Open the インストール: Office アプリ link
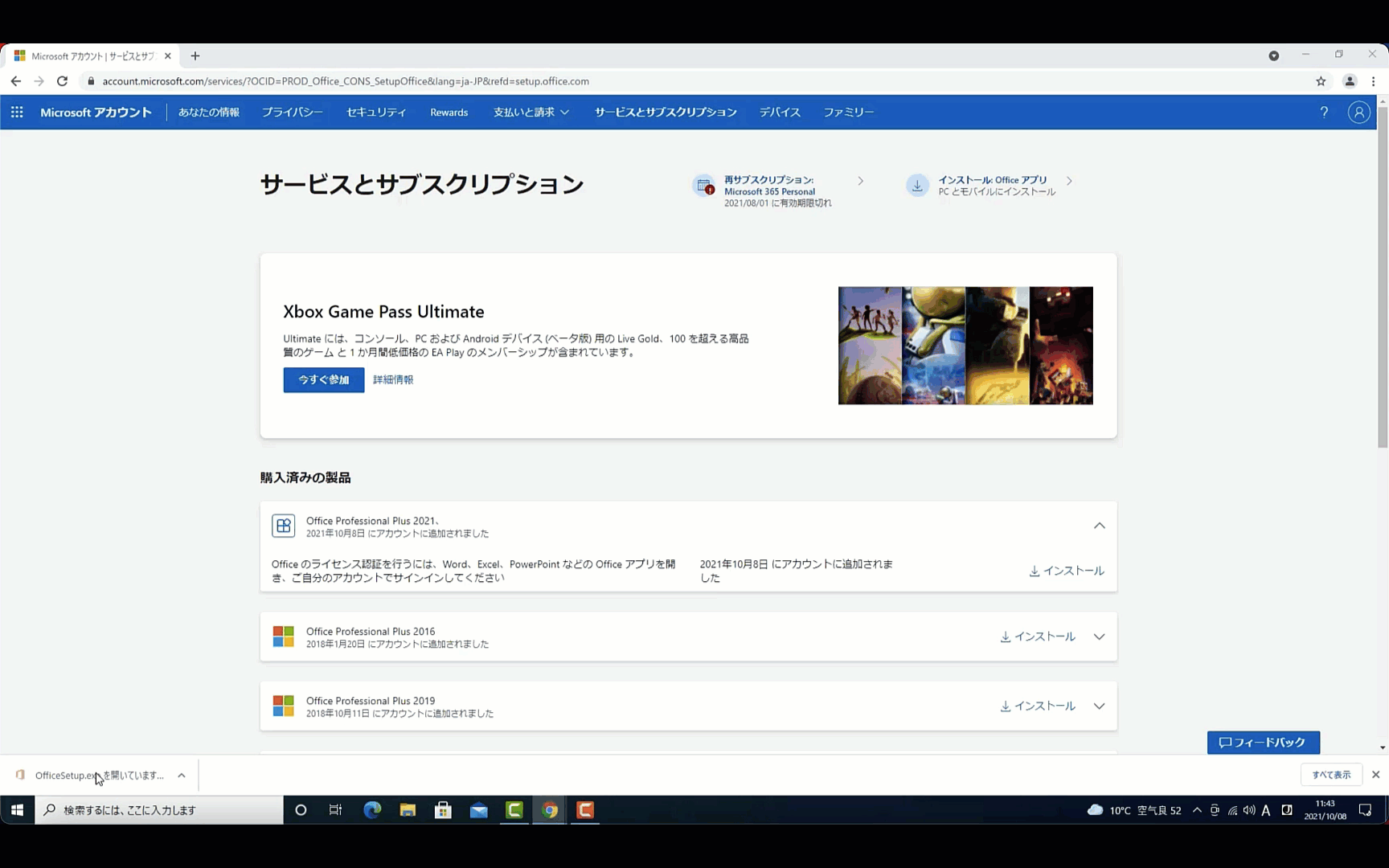This screenshot has height=868, width=1389. 992,180
